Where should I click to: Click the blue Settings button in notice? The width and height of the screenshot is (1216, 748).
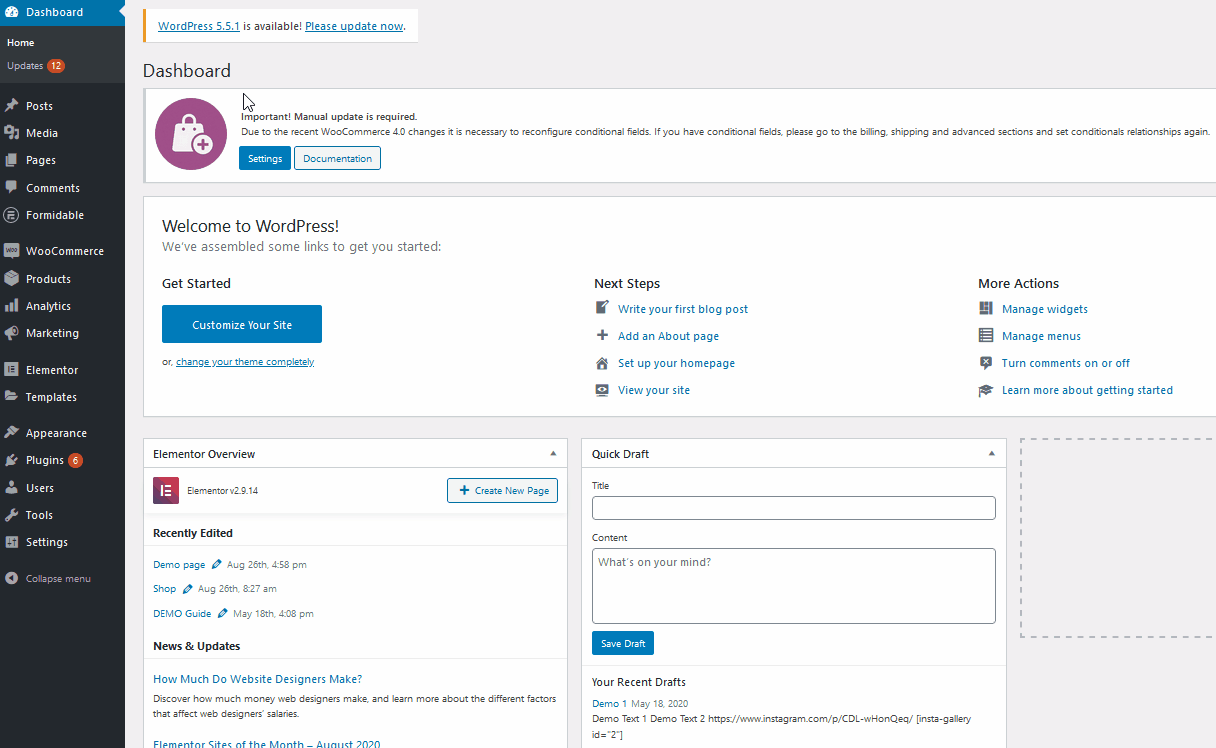pos(265,158)
